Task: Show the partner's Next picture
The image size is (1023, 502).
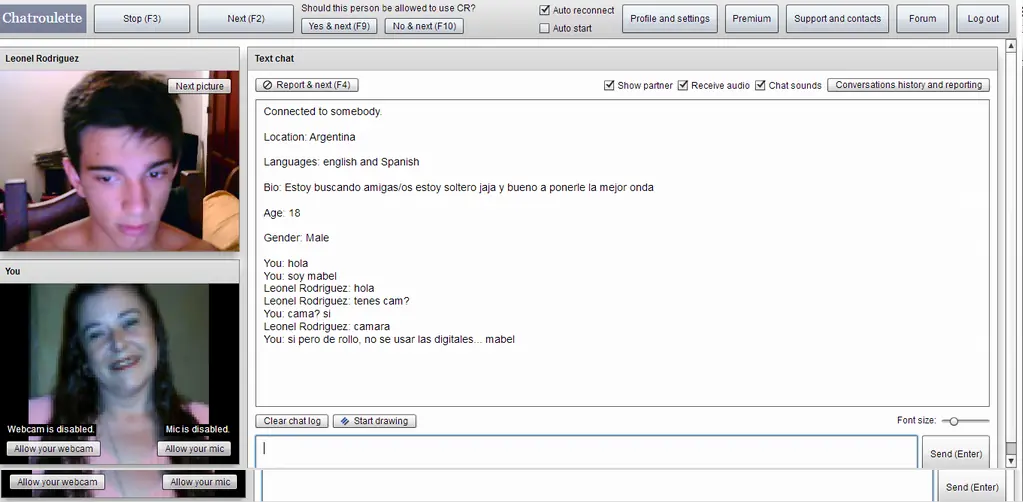Action: [x=200, y=86]
